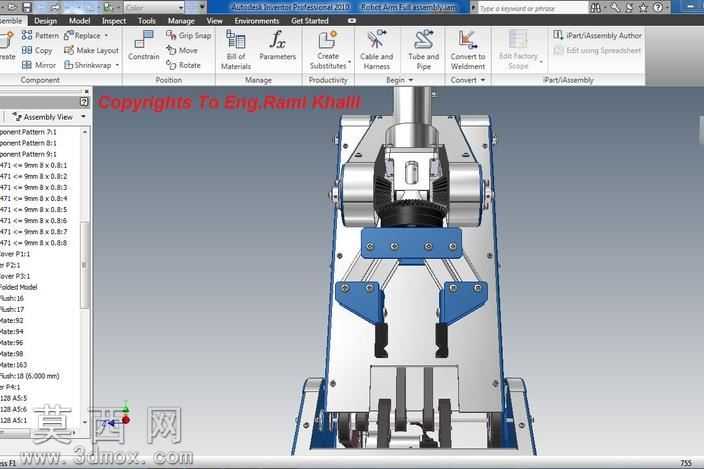The height and width of the screenshot is (469, 704).
Task: Click the Component panel title
Action: pos(40,80)
